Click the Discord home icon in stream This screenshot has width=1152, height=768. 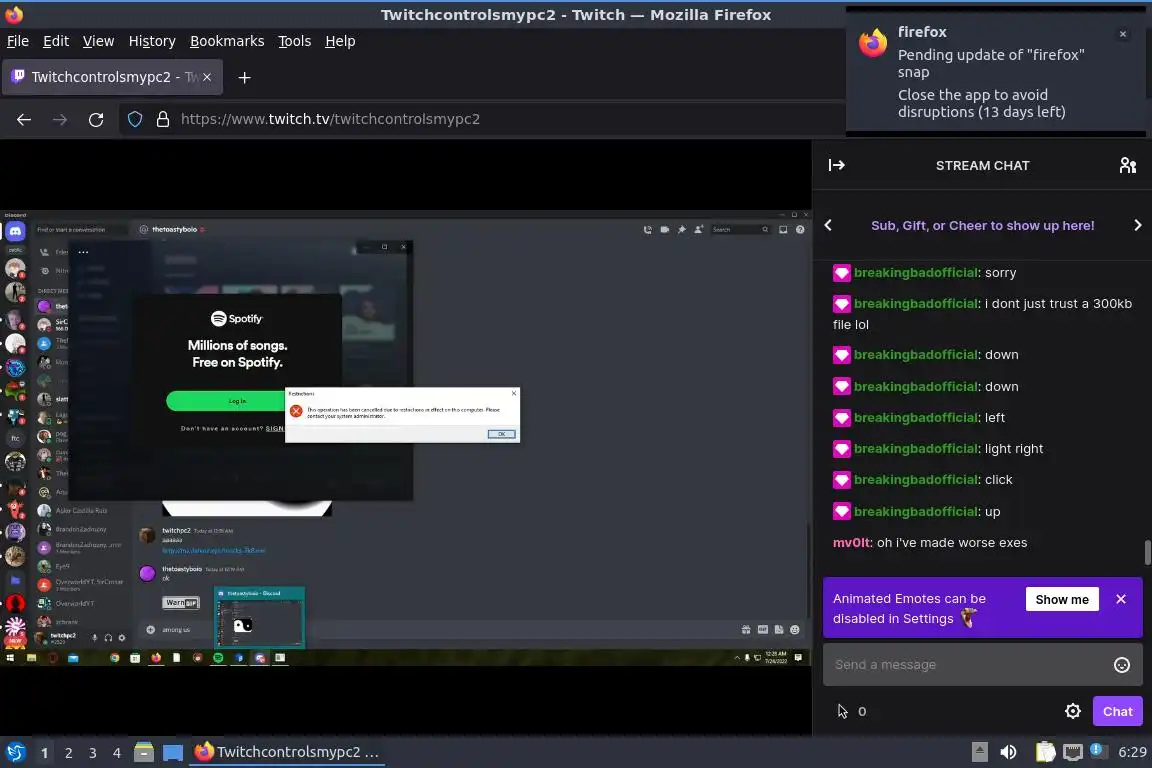[x=15, y=232]
